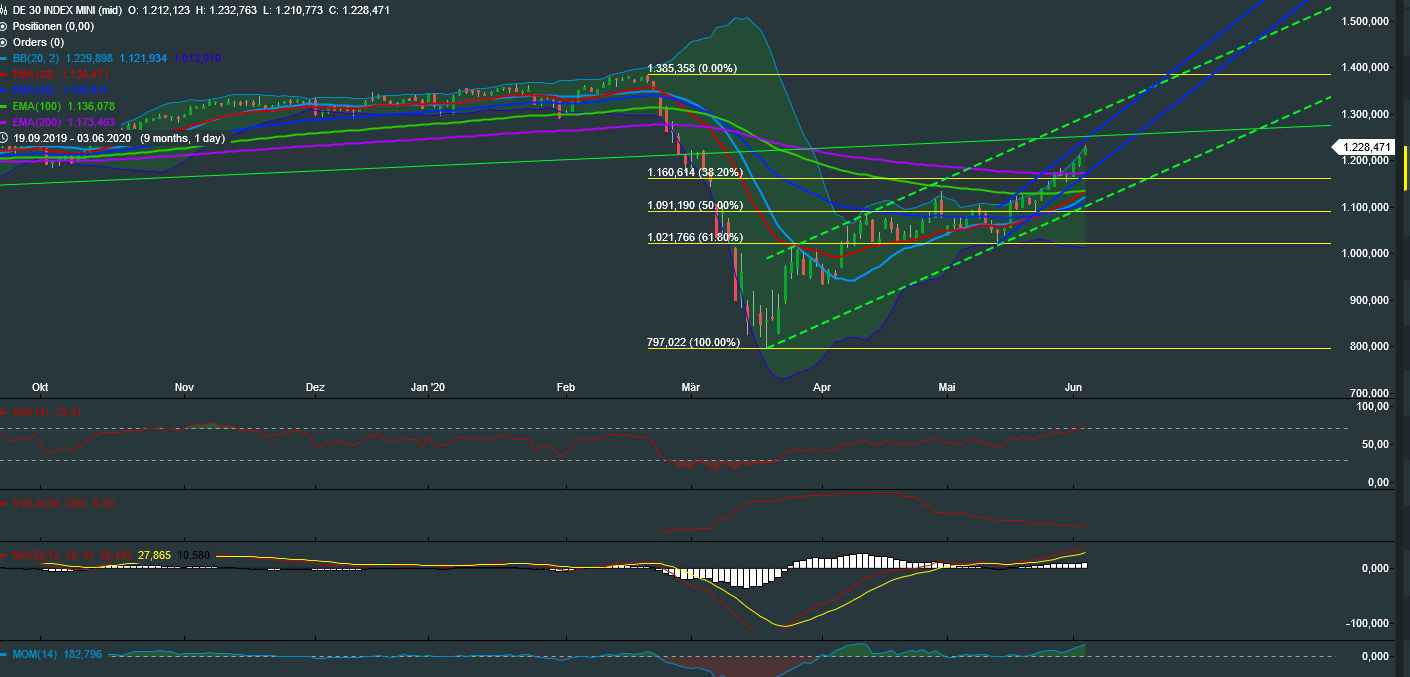Click the Jan '20 label on time axis

[x=427, y=386]
